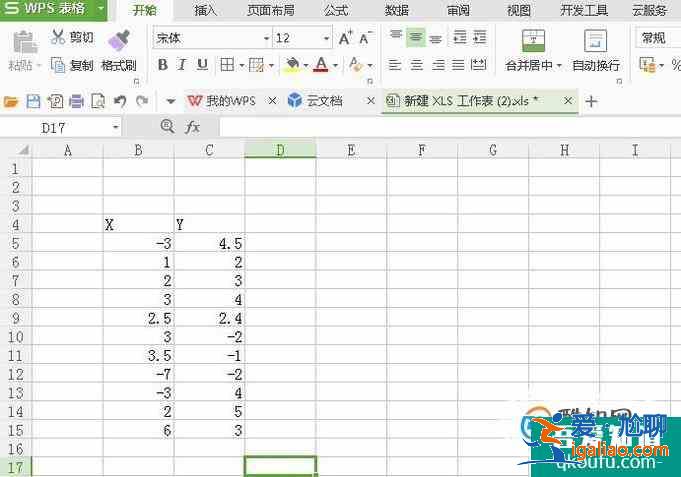This screenshot has height=477, width=681.
Task: Open borders dropdown arrow
Action: tap(241, 66)
